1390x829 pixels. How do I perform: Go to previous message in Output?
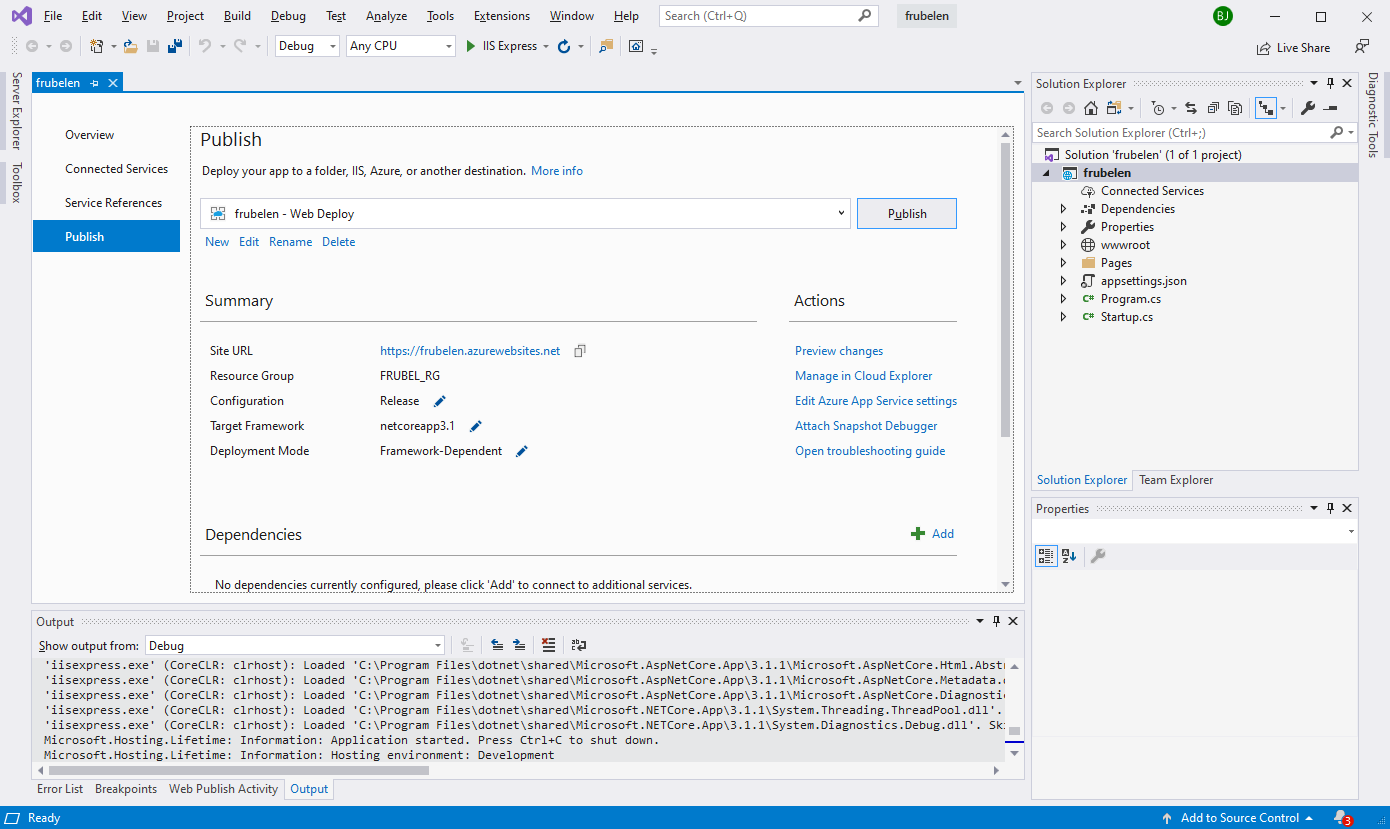(x=497, y=646)
